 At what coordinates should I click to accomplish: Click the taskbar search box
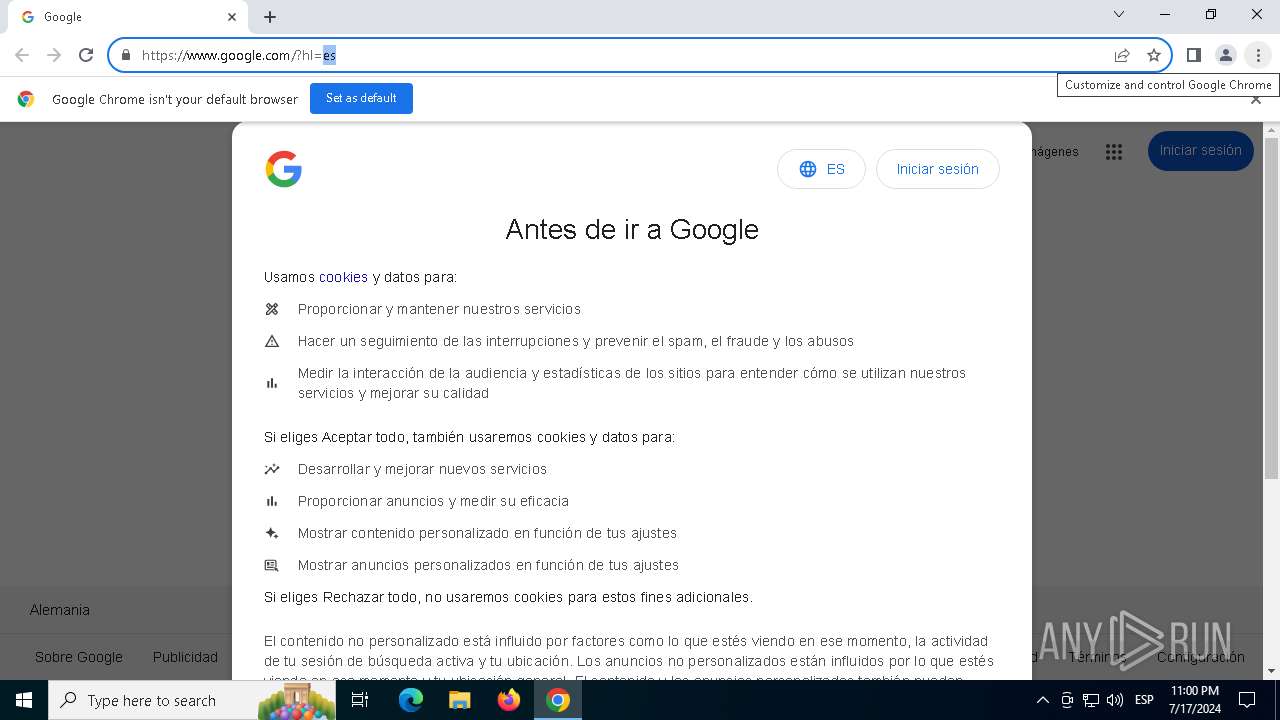point(192,700)
